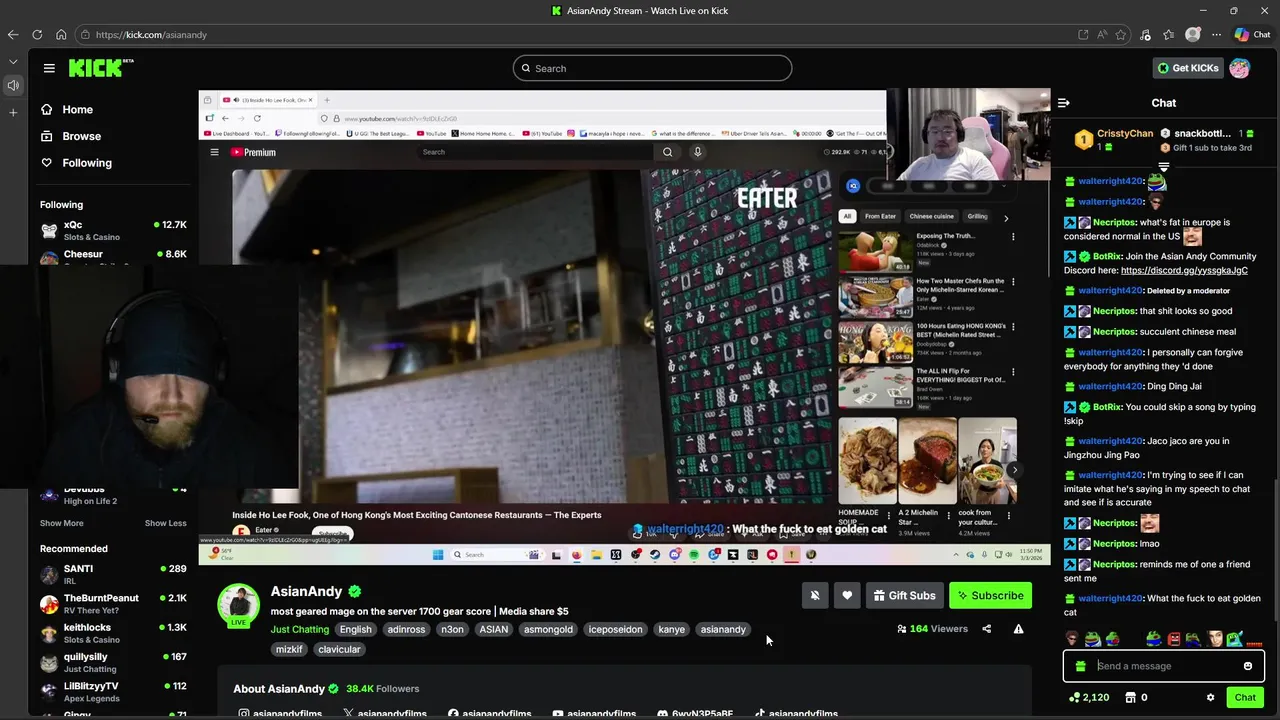Click CrissyChan in chat leaderboard
The width and height of the screenshot is (1280, 720).
pyautogui.click(x=1125, y=133)
